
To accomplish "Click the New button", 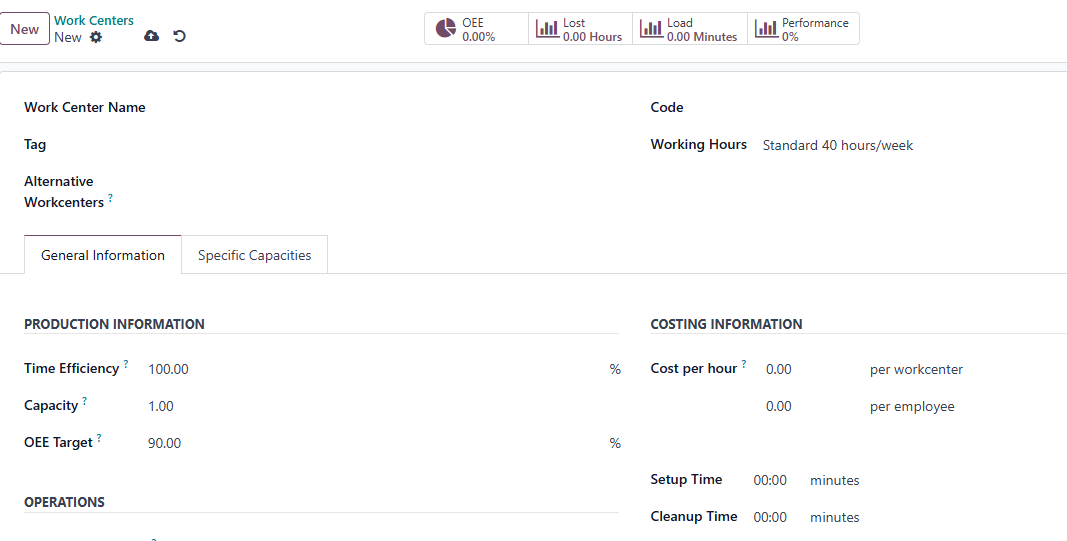I will 24,29.
